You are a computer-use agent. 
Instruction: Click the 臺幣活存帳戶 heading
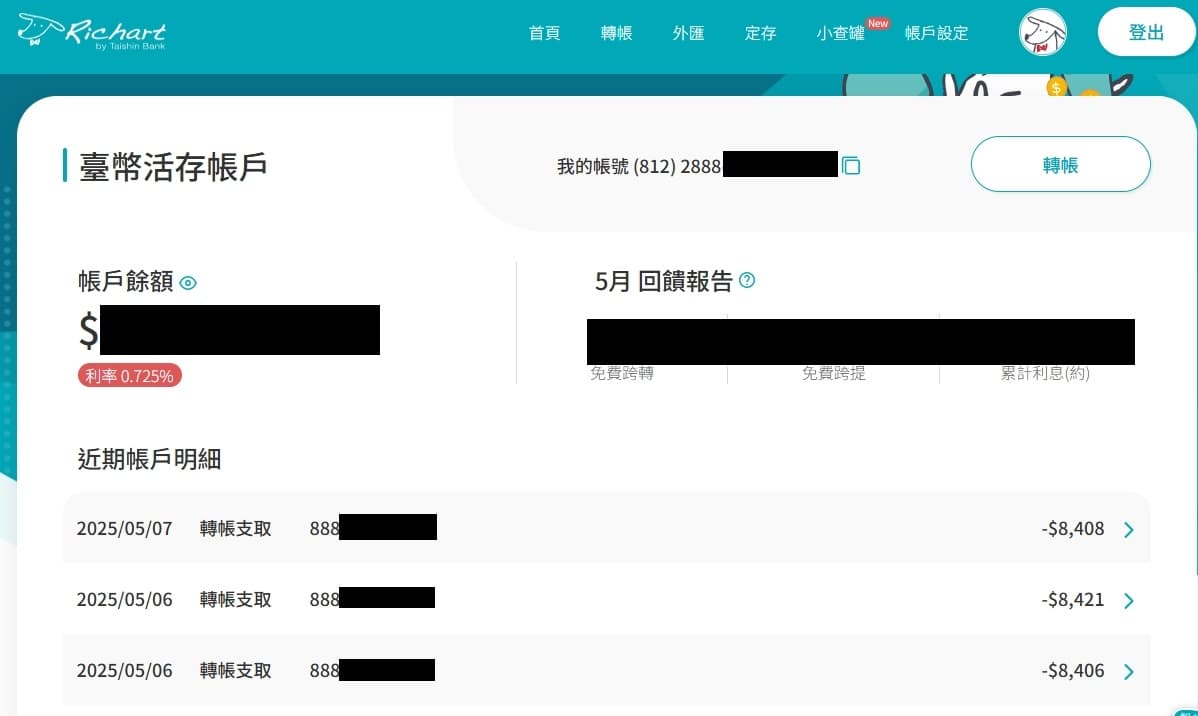pyautogui.click(x=173, y=167)
